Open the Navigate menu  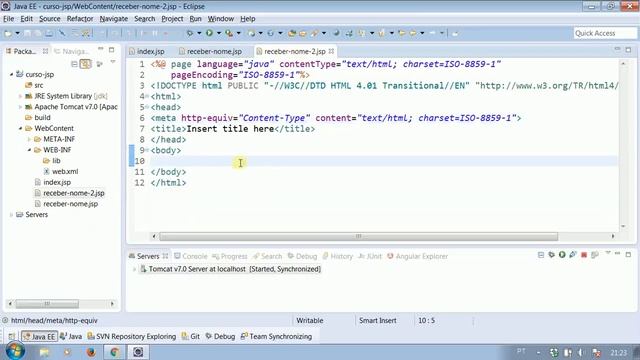[114, 19]
